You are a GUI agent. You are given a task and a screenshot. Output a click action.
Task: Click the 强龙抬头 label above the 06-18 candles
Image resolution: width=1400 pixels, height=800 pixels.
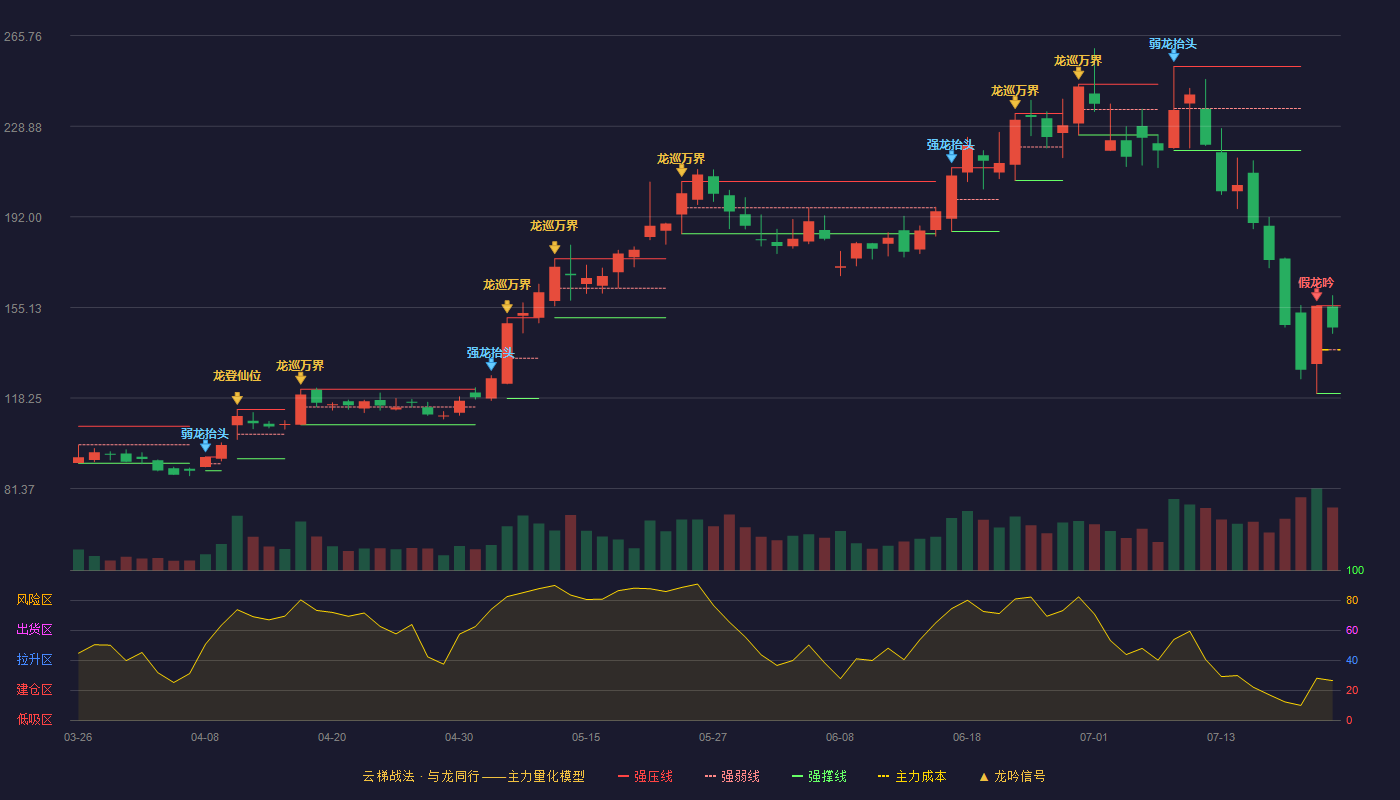coord(951,145)
